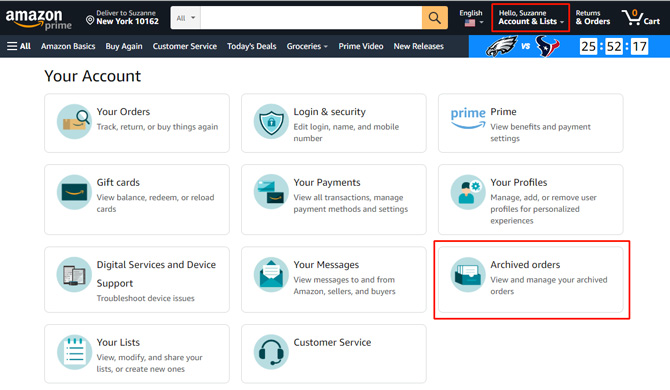Open the Login & security title link
This screenshot has width=670, height=390.
pos(329,112)
